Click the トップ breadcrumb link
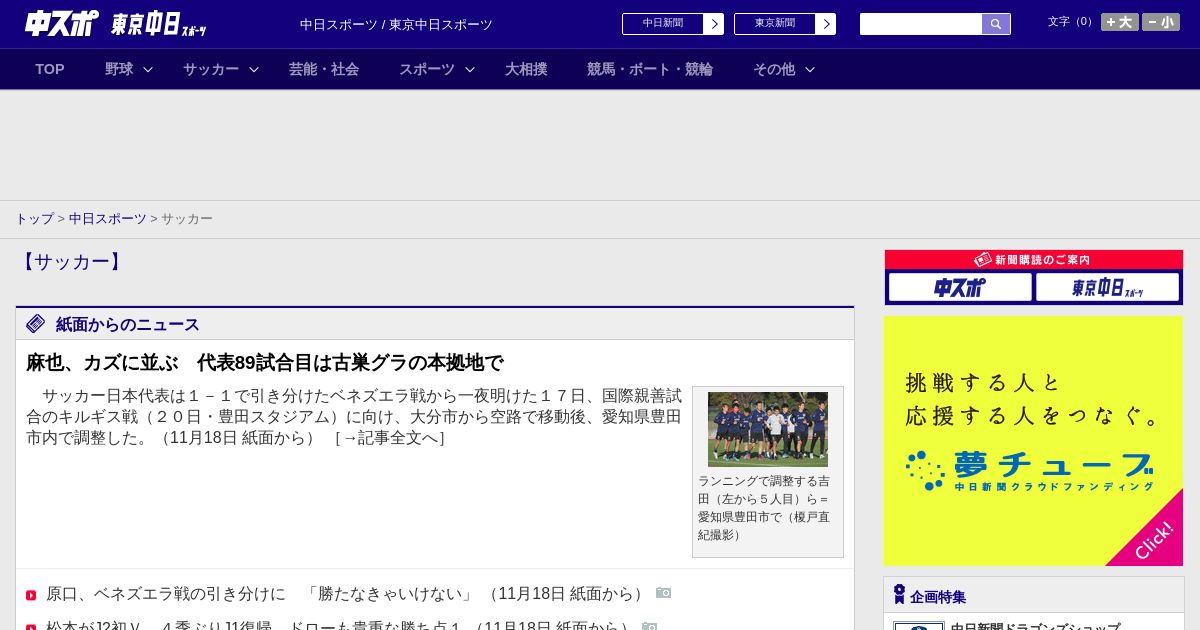 34,219
